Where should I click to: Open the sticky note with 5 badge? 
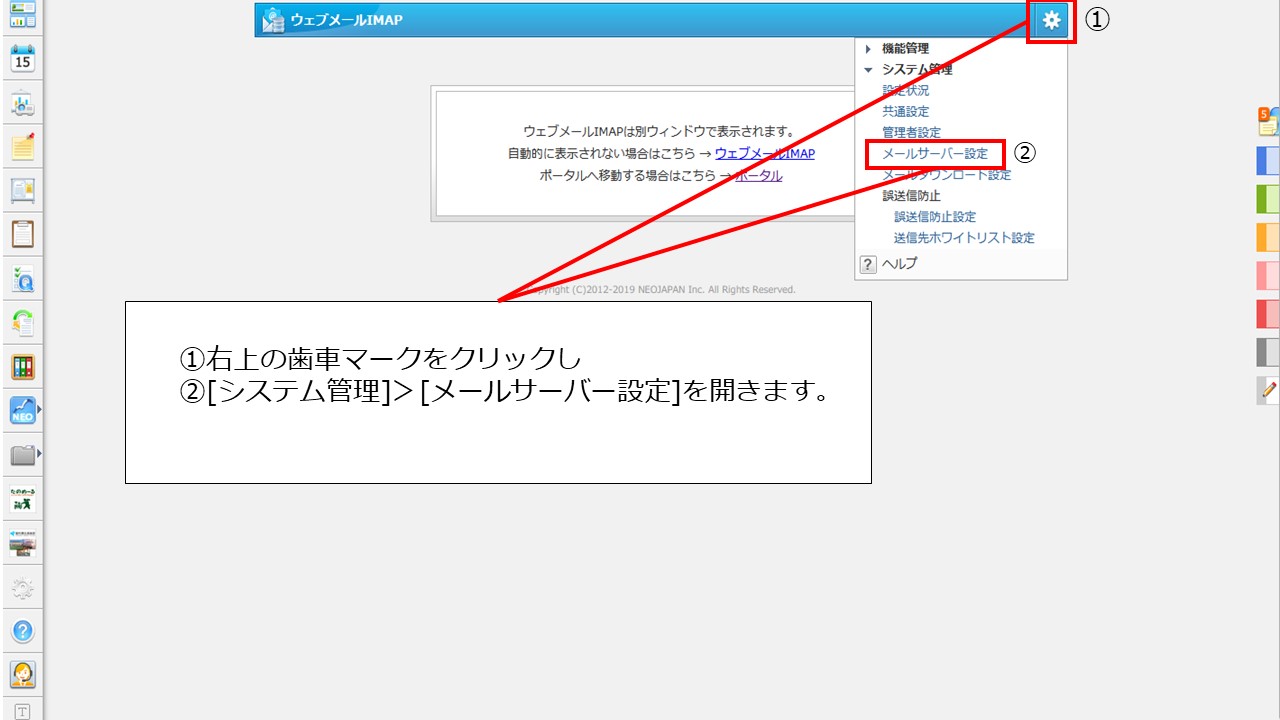pos(1267,122)
